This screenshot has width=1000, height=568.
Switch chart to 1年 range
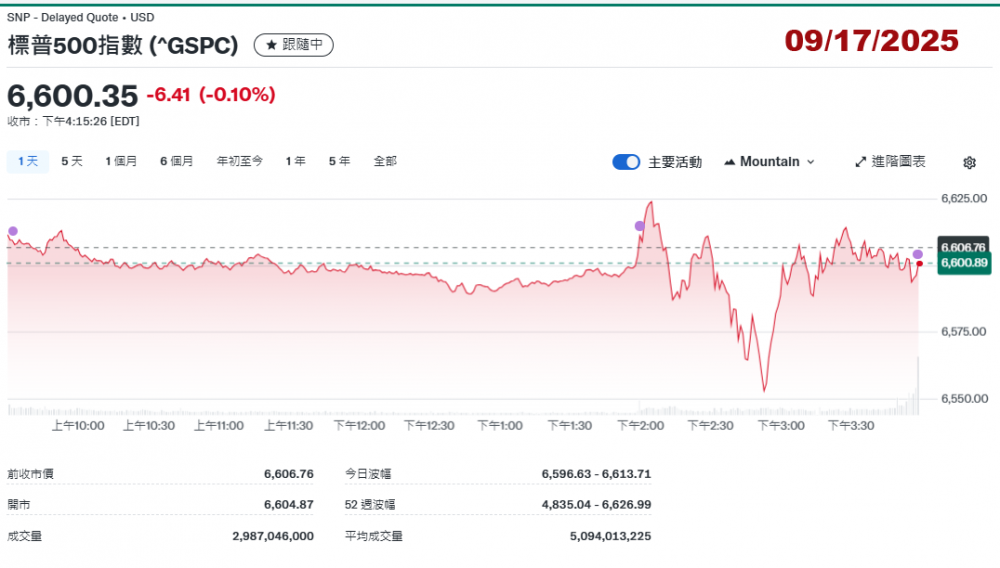(295, 161)
